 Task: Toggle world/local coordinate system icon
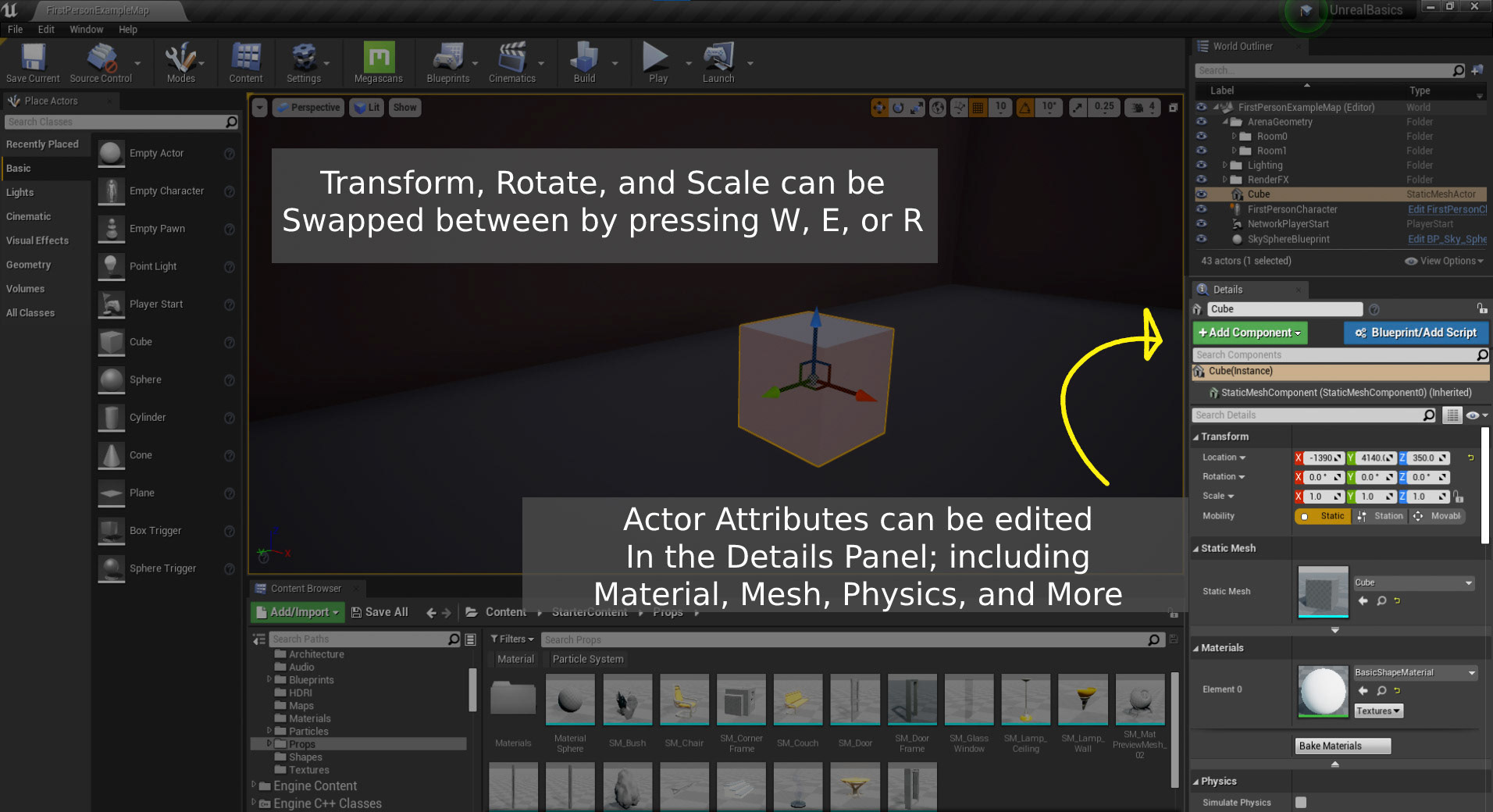point(938,108)
